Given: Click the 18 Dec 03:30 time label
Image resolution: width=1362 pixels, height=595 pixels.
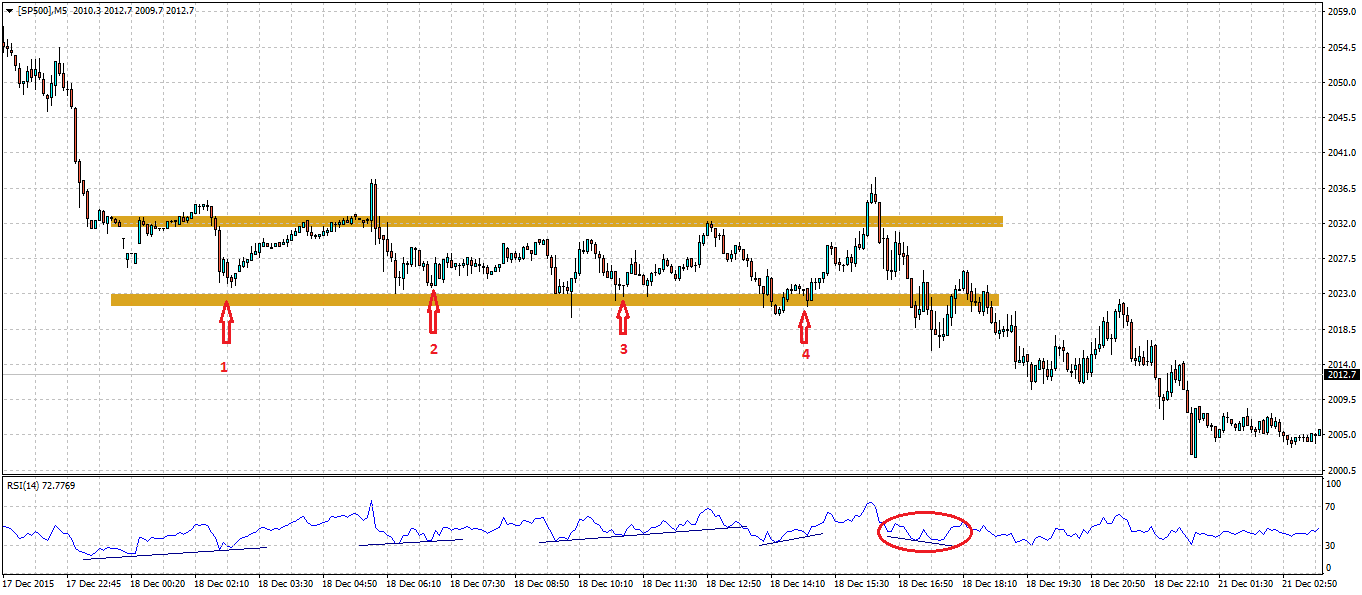Looking at the screenshot, I should [287, 582].
